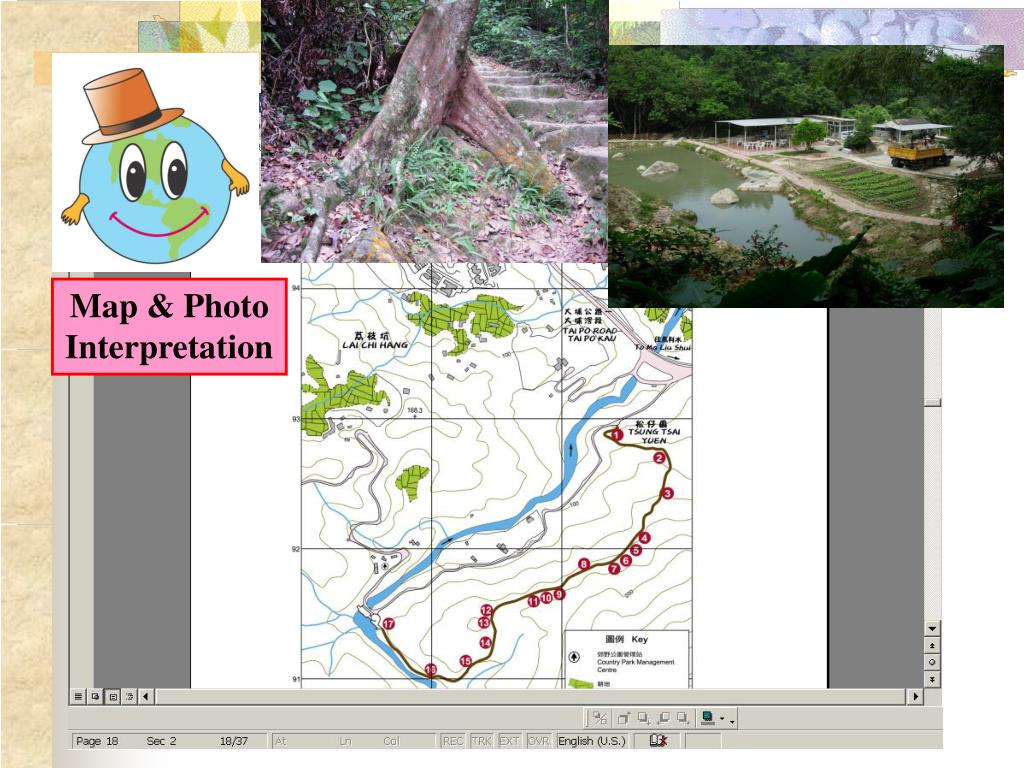Screen dimensions: 1024x768
Task: Toggle EXT extend selection indicator
Action: tap(509, 741)
